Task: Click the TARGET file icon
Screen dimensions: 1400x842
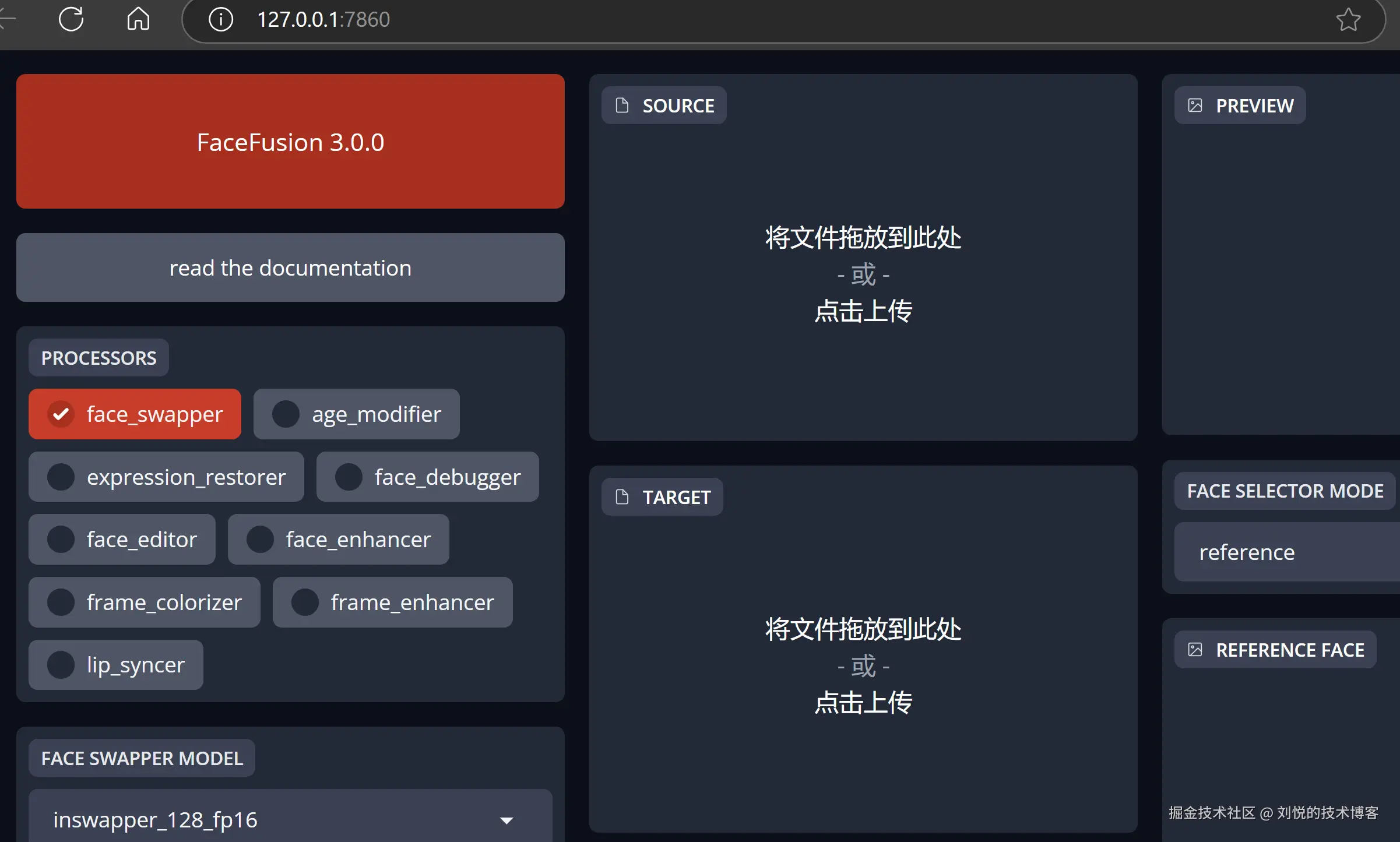Action: pos(622,497)
